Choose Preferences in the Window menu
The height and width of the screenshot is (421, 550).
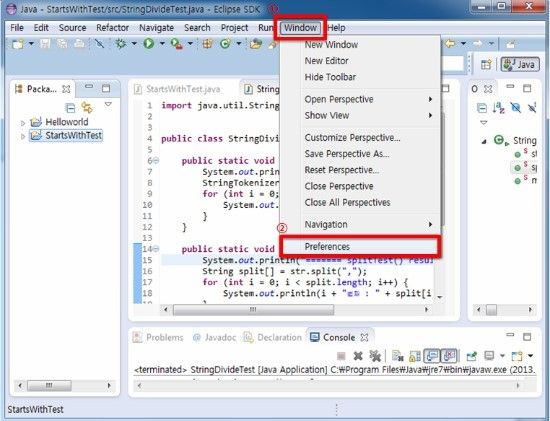[361, 247]
